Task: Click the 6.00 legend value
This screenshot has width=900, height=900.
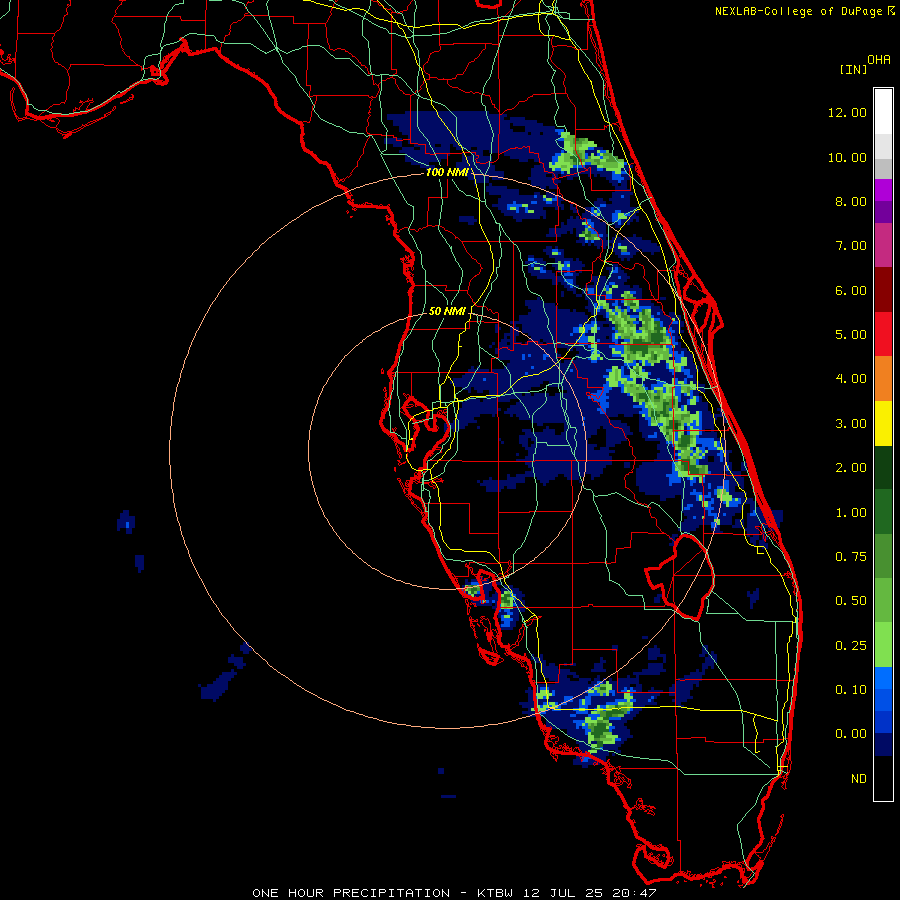Action: click(x=850, y=290)
